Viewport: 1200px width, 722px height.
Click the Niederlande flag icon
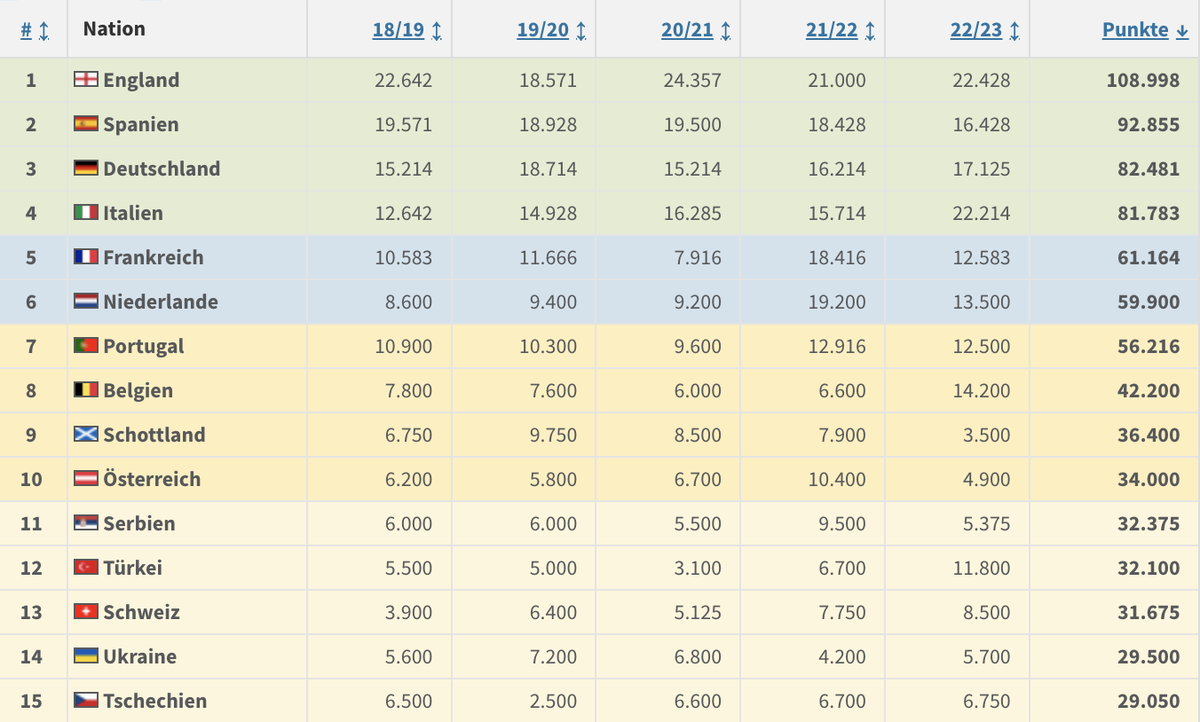pos(86,301)
